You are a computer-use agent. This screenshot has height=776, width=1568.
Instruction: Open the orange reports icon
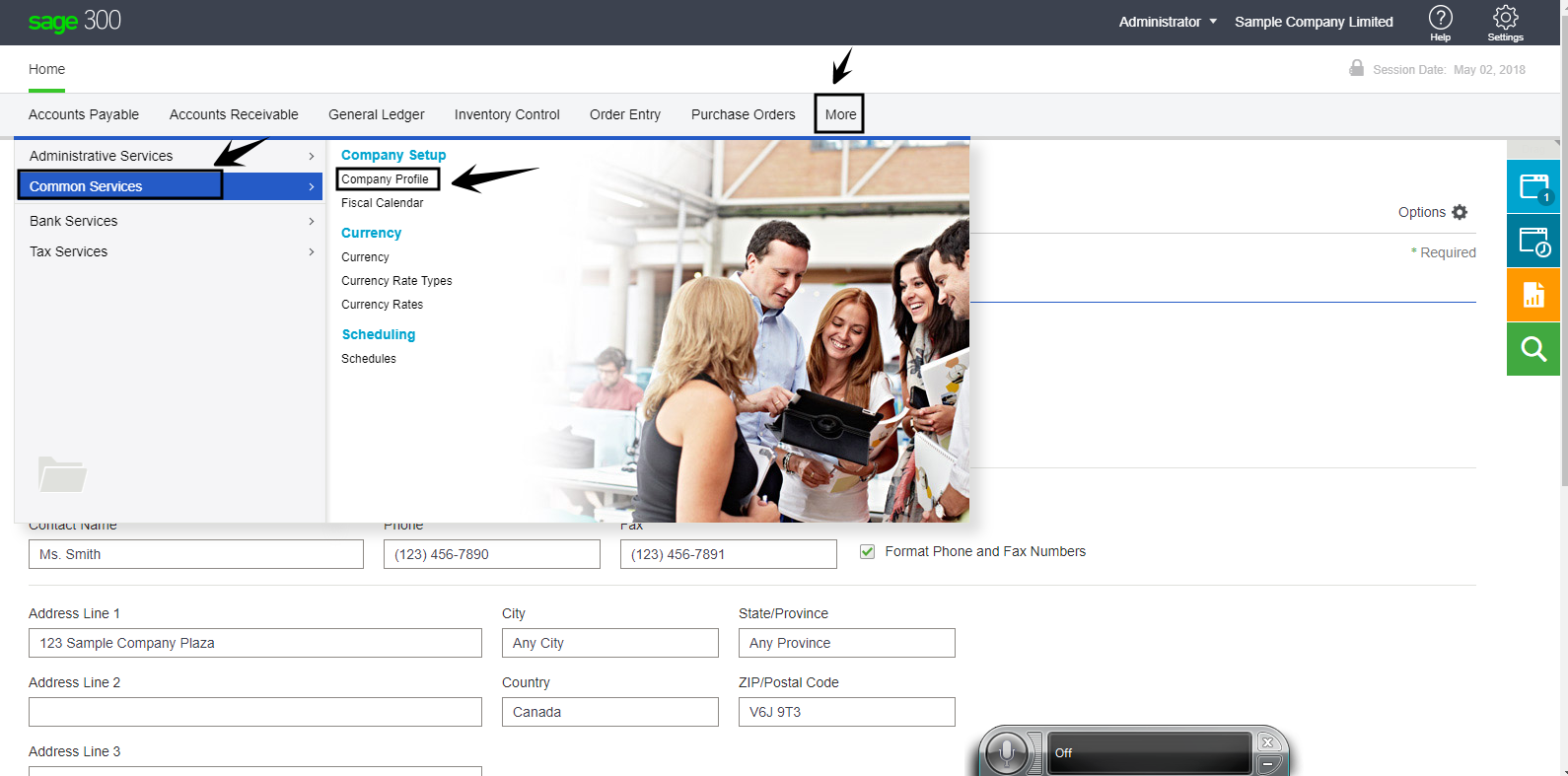1533,295
